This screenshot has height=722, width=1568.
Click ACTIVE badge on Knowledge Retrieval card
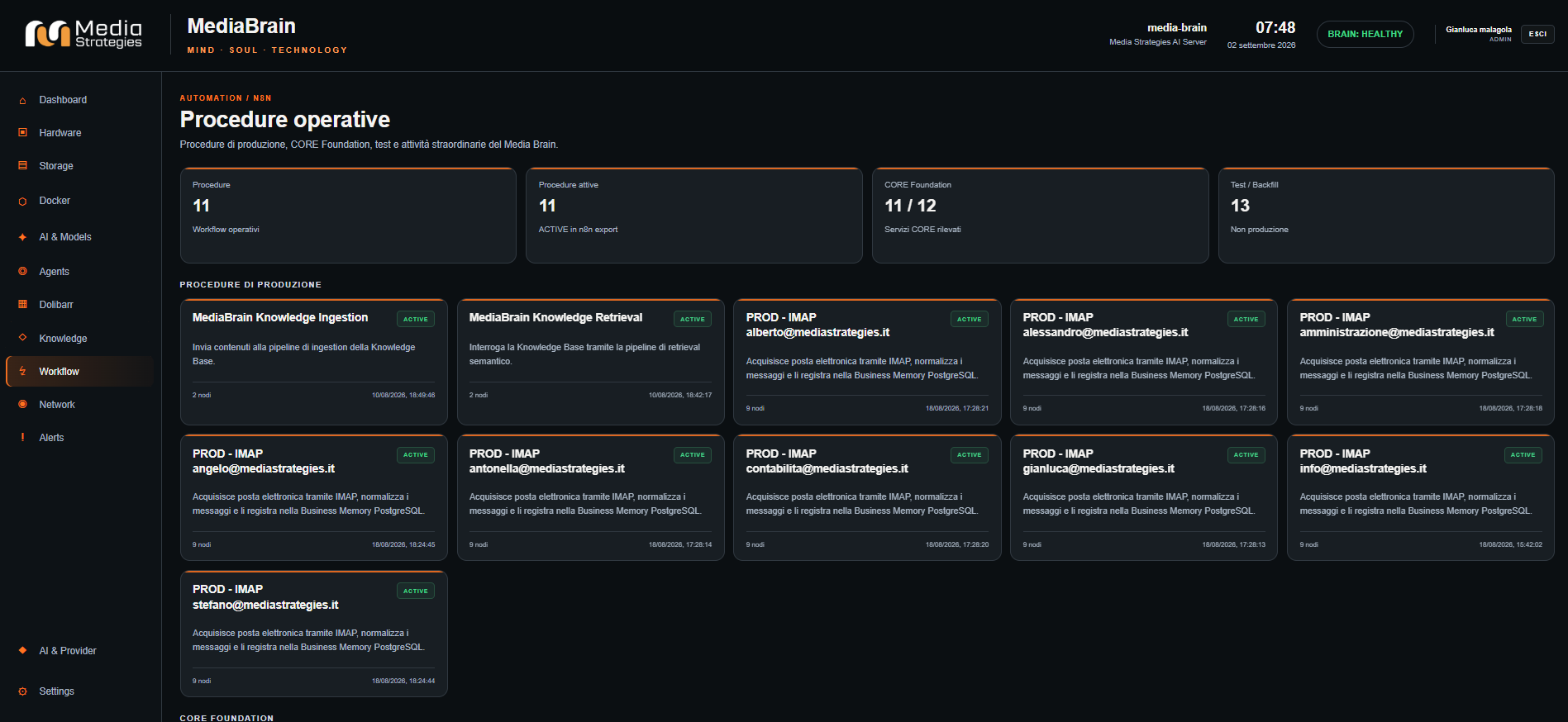point(693,319)
